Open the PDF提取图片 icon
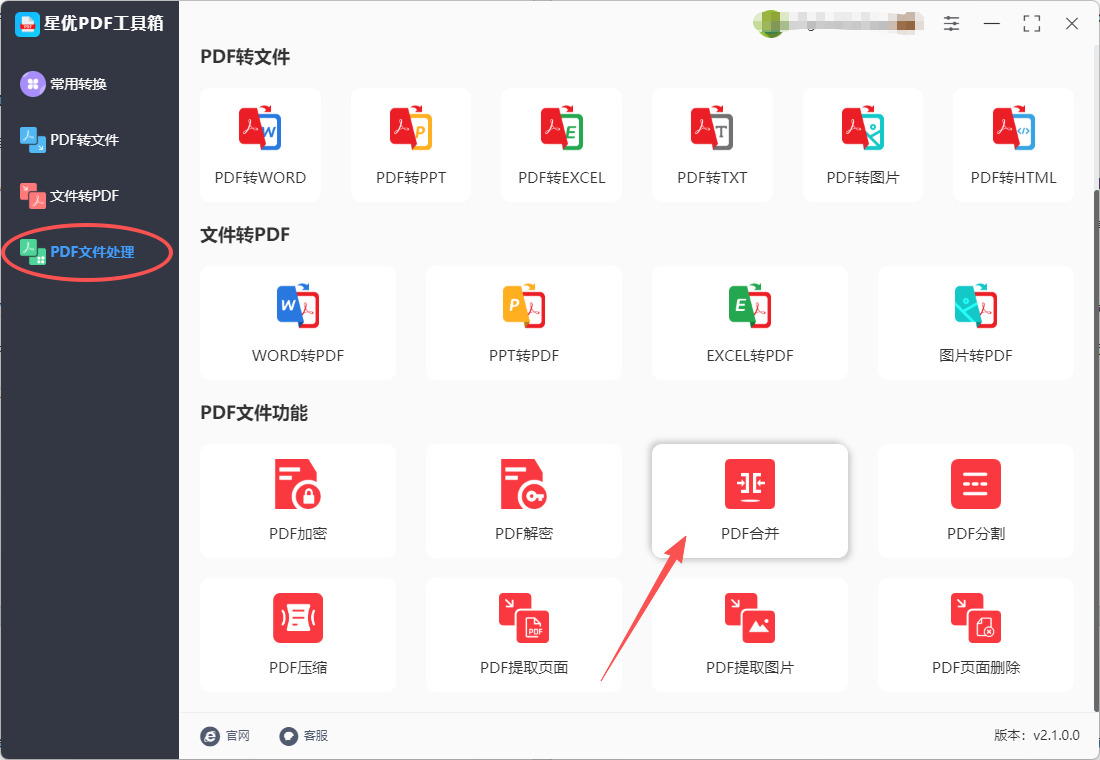The width and height of the screenshot is (1100, 760). (750, 618)
